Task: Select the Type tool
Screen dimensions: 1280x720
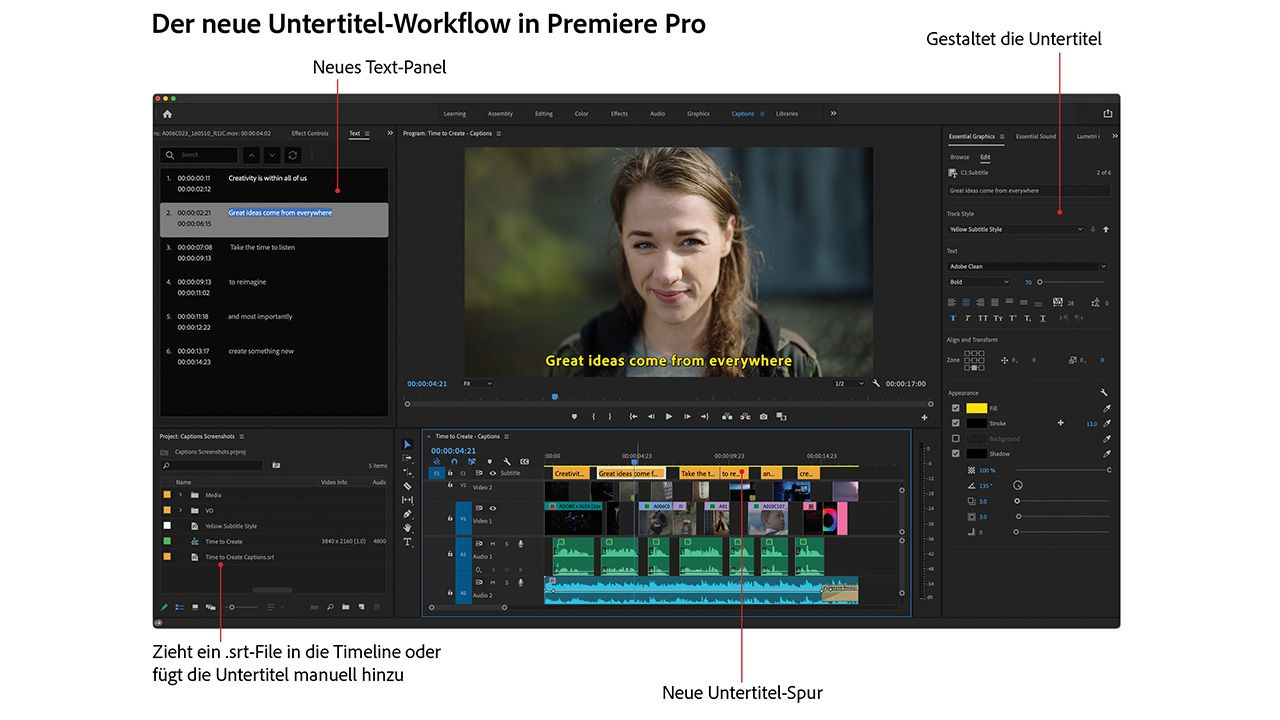Action: (408, 542)
